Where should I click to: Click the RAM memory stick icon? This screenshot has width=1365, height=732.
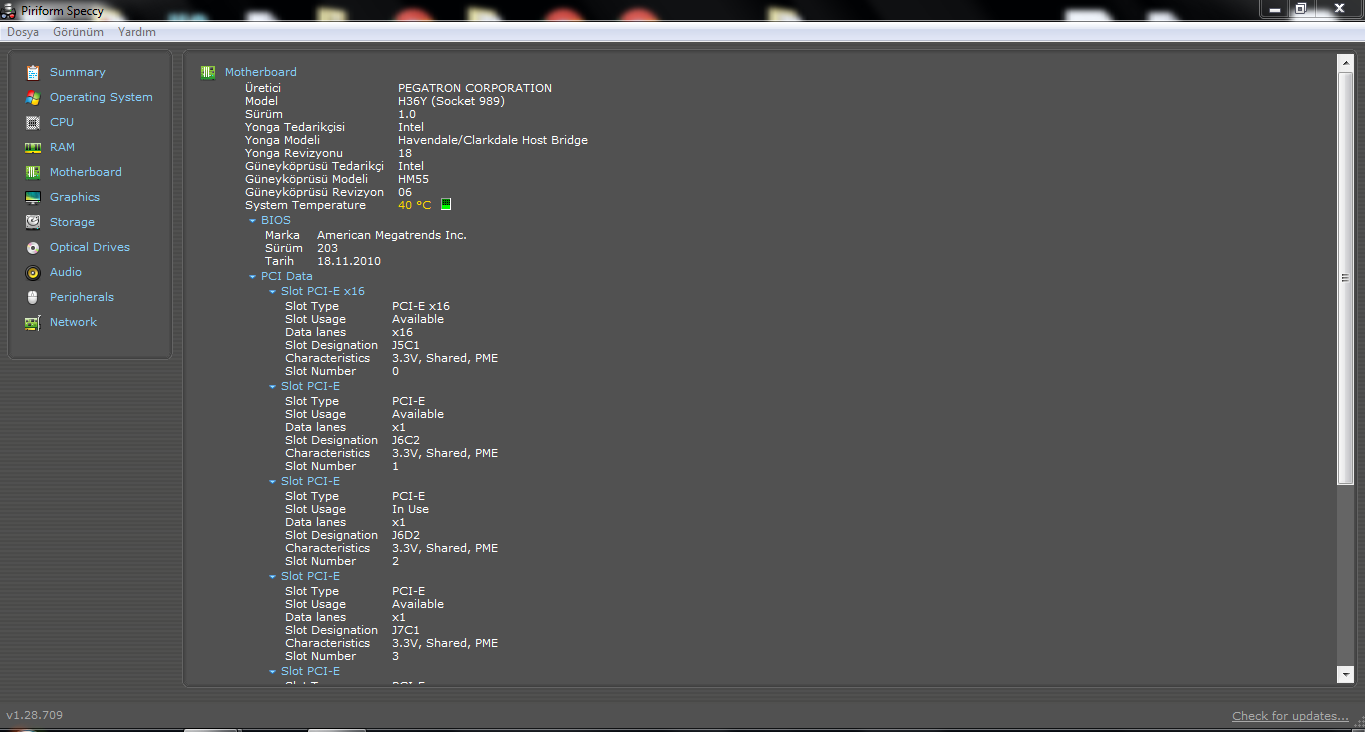click(33, 147)
